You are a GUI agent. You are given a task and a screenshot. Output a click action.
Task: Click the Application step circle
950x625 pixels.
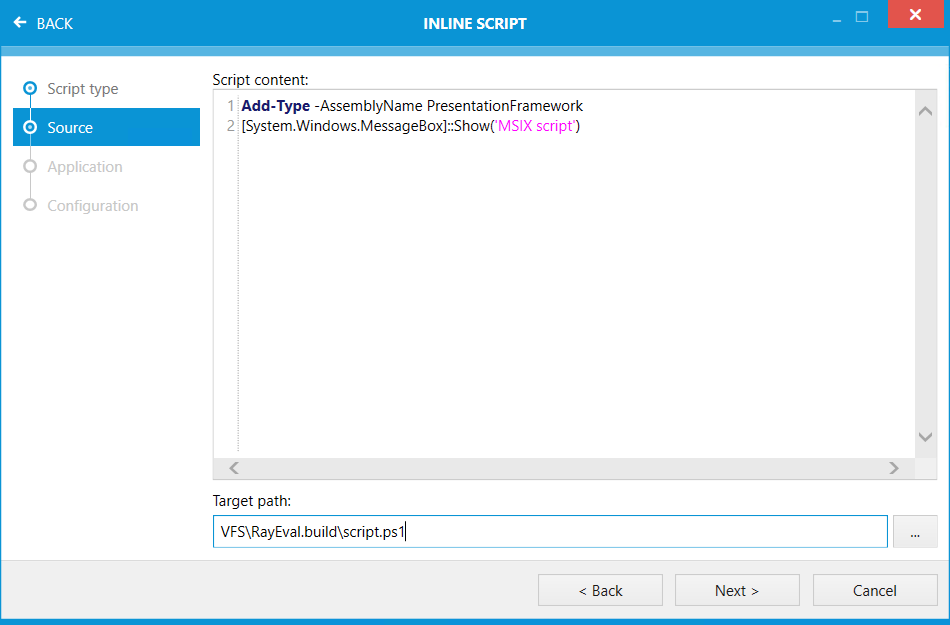click(x=29, y=166)
